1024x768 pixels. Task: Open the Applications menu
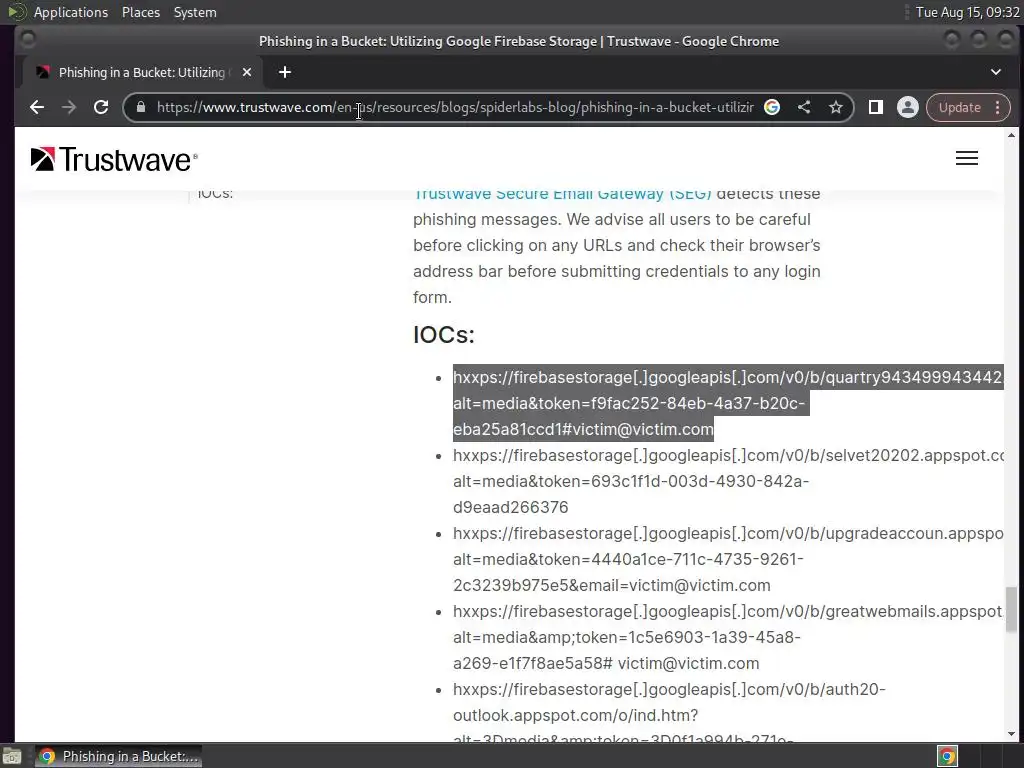[71, 12]
